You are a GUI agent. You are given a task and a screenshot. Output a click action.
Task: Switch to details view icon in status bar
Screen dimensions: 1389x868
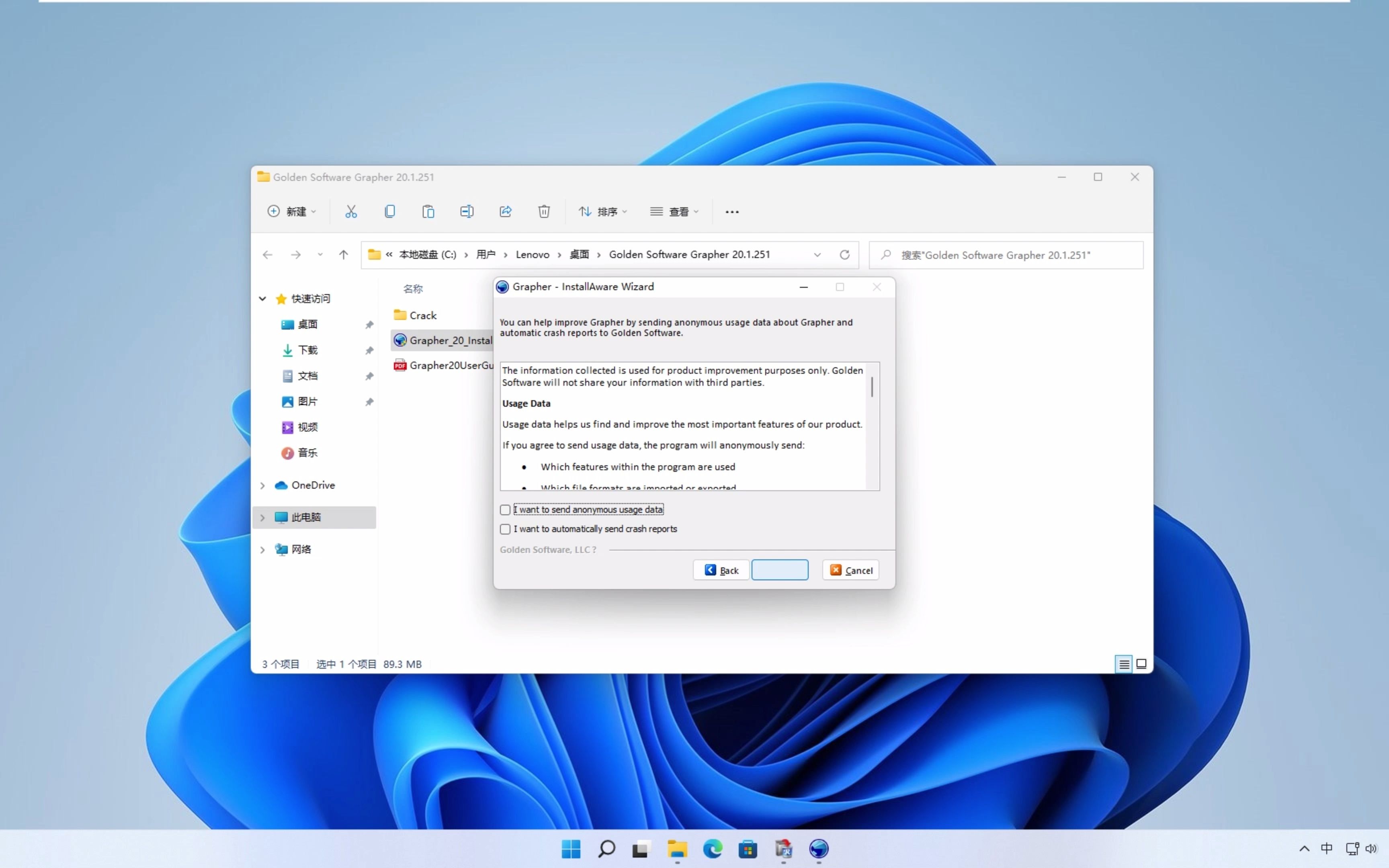click(1124, 664)
